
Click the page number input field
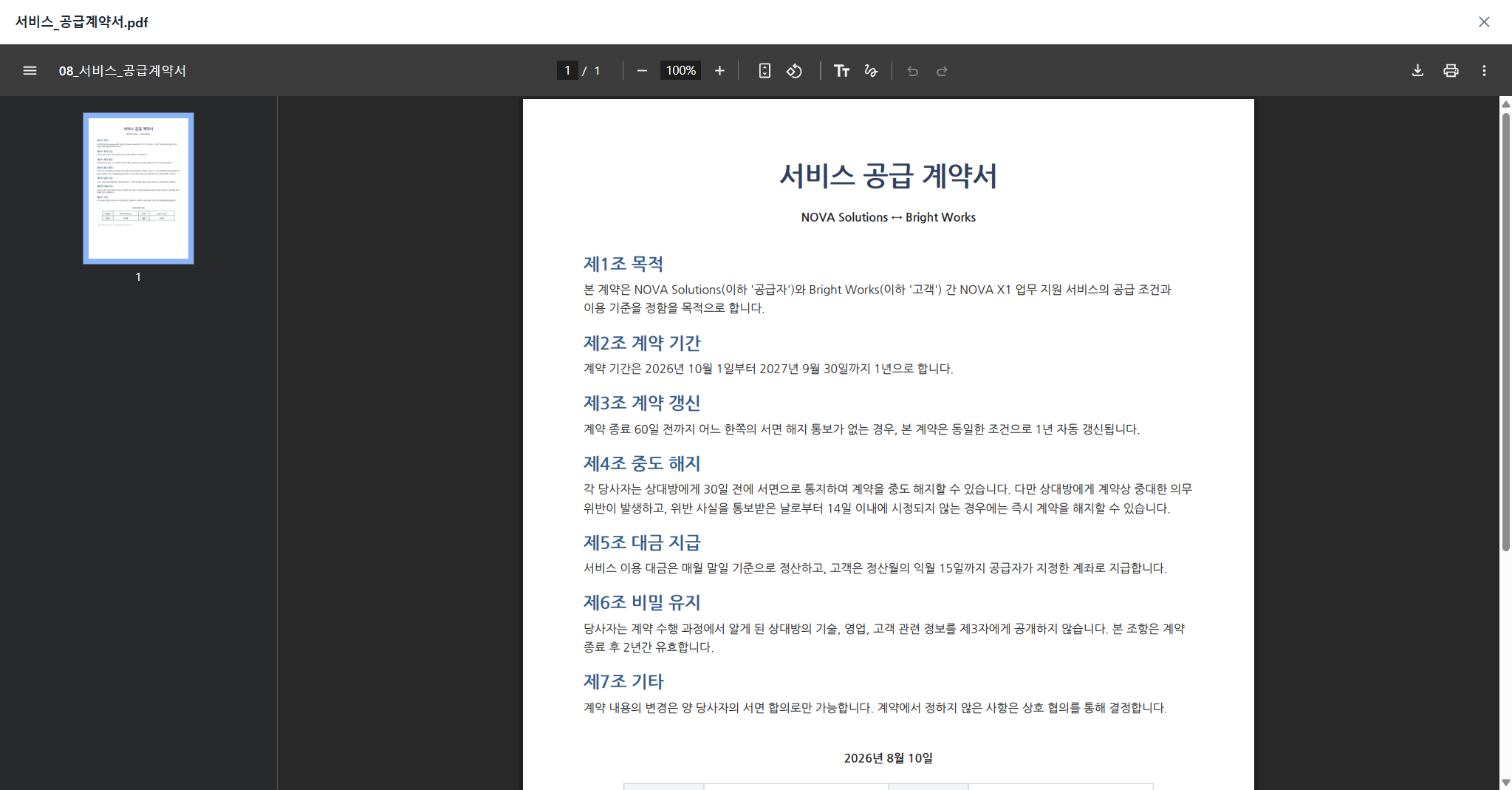point(567,71)
